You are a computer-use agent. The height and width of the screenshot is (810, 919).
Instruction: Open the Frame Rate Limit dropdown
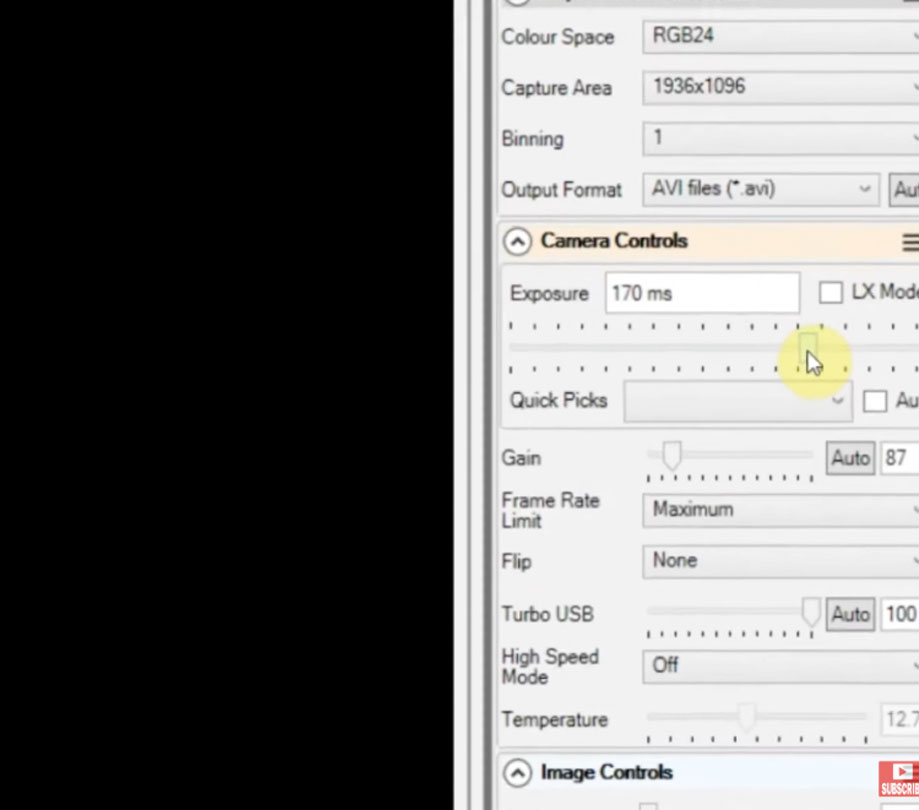pyautogui.click(x=913, y=510)
